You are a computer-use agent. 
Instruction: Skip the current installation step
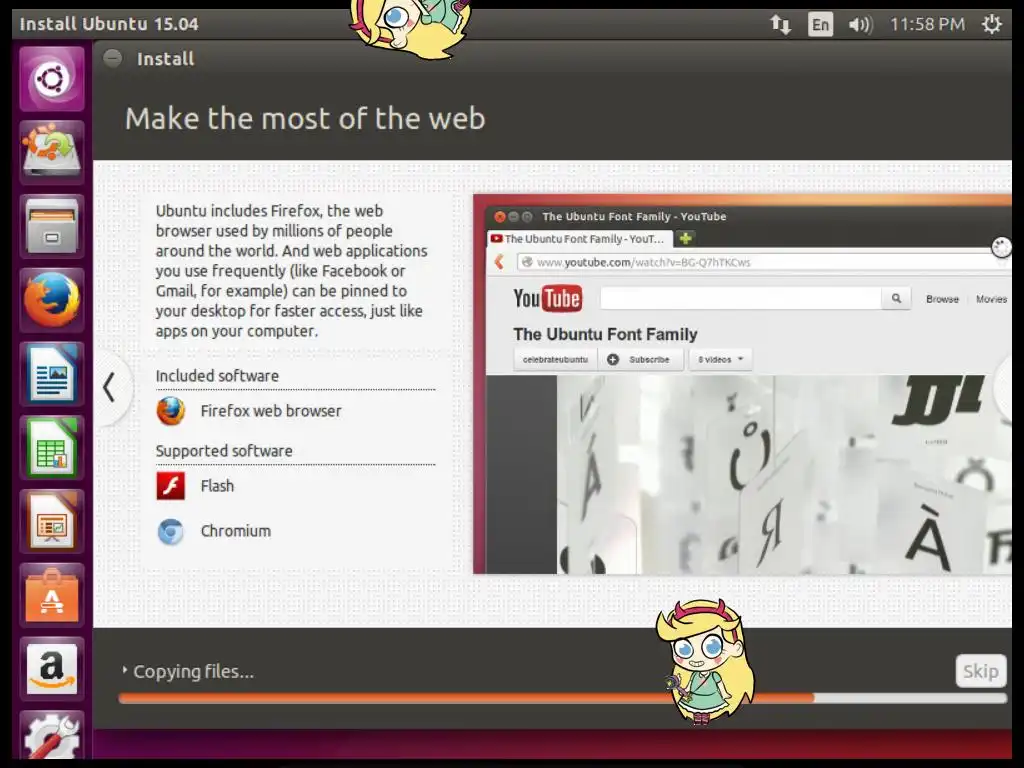(x=980, y=671)
